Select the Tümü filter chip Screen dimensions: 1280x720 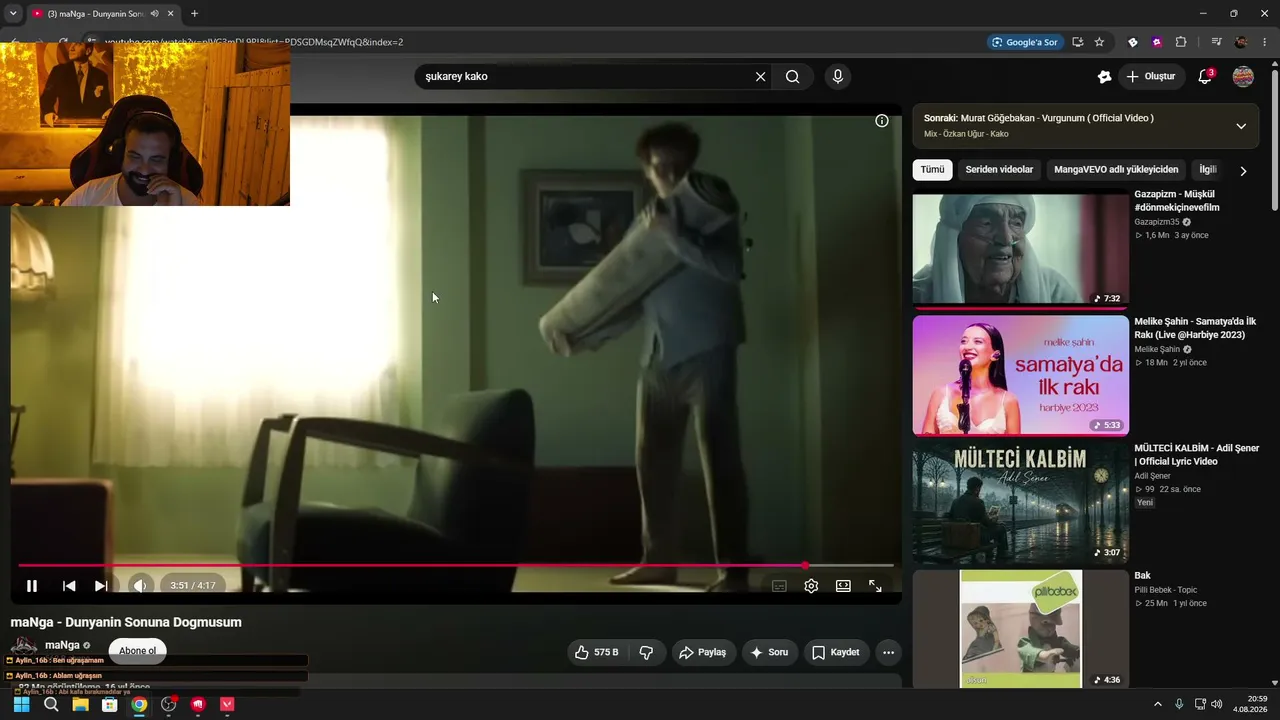(x=932, y=170)
